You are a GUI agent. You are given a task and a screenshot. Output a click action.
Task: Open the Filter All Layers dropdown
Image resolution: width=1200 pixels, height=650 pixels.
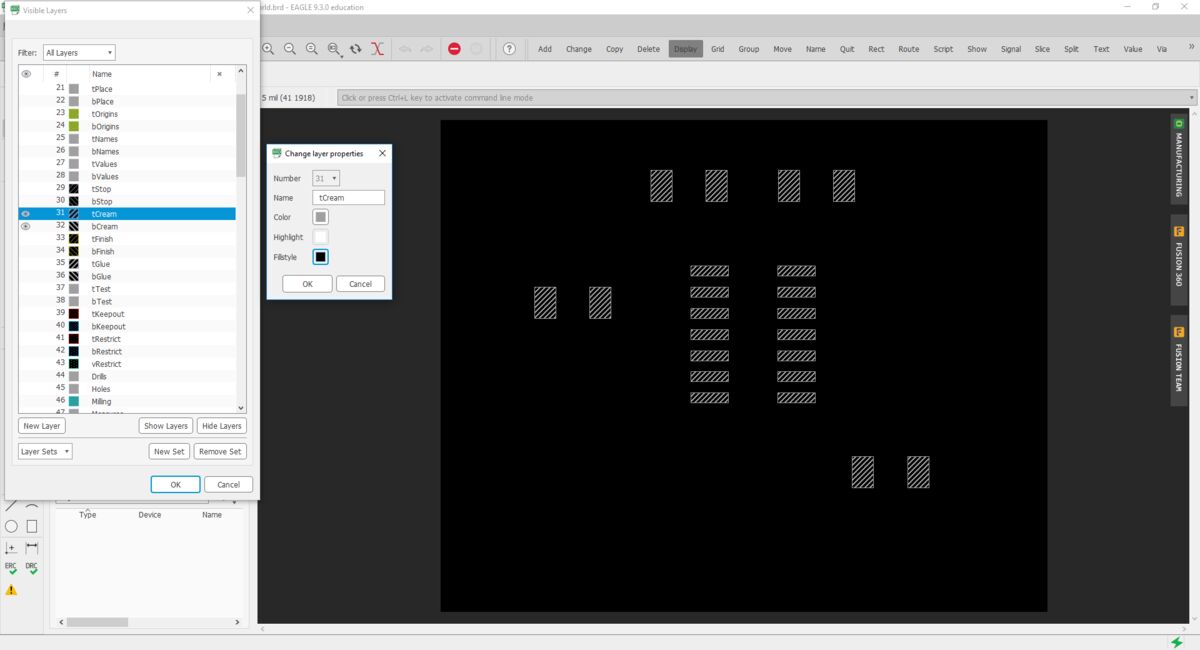point(79,53)
